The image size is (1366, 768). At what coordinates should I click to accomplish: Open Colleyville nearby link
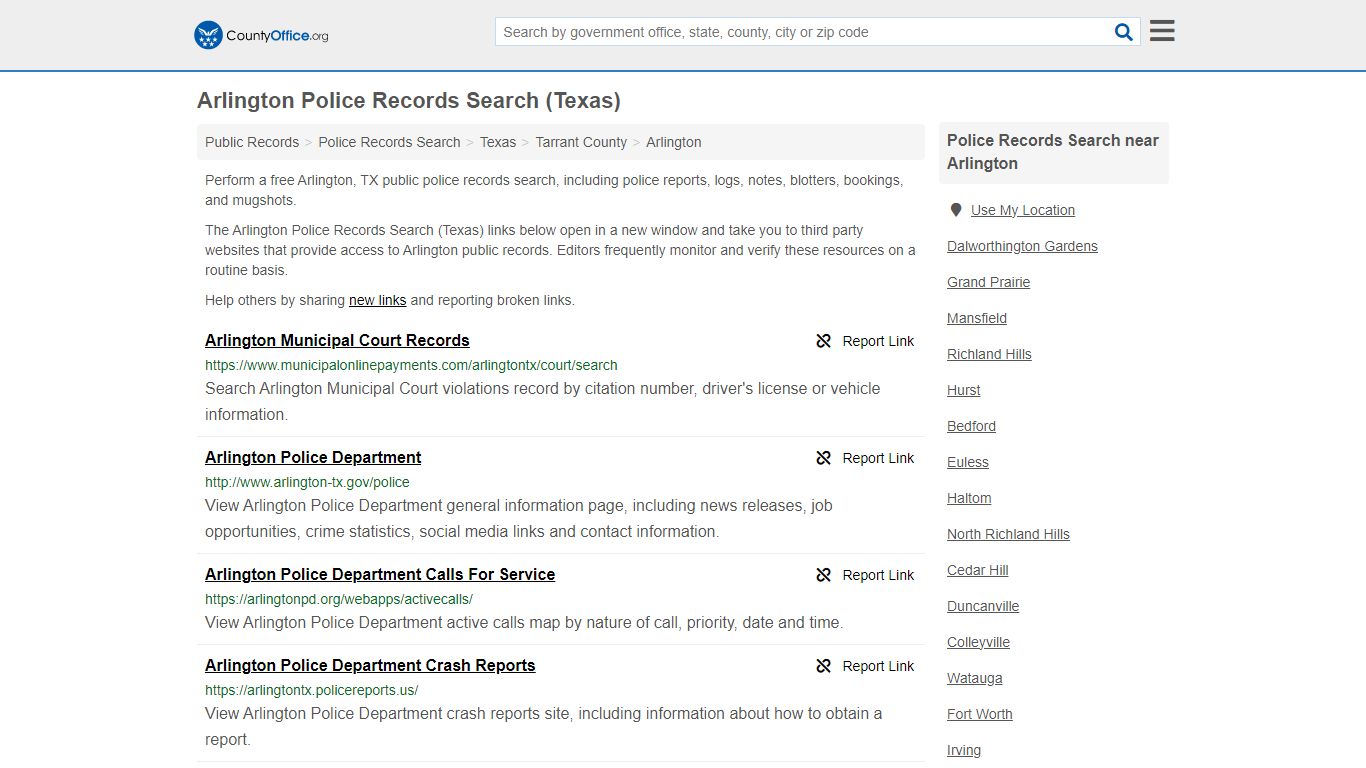point(978,642)
